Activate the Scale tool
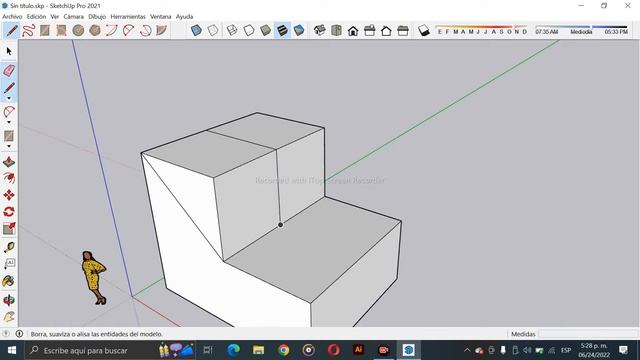 click(x=9, y=229)
